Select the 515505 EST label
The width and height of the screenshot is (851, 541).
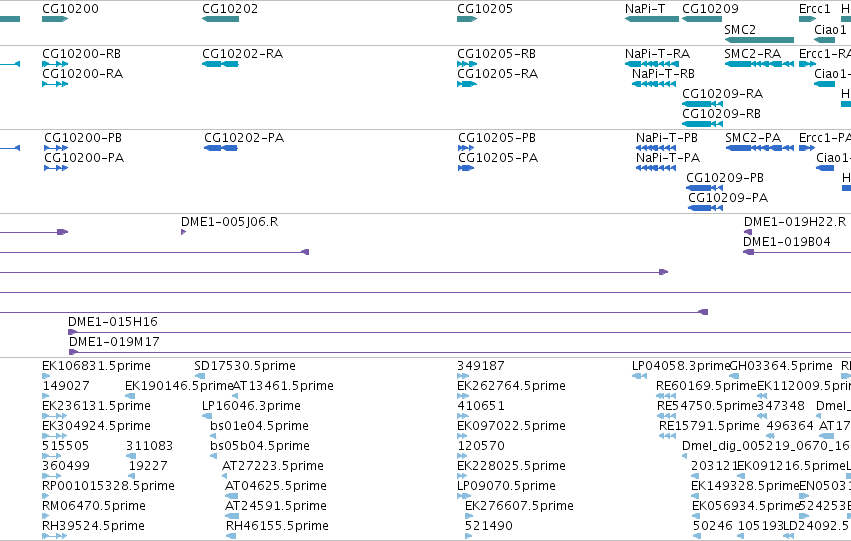[x=65, y=447]
